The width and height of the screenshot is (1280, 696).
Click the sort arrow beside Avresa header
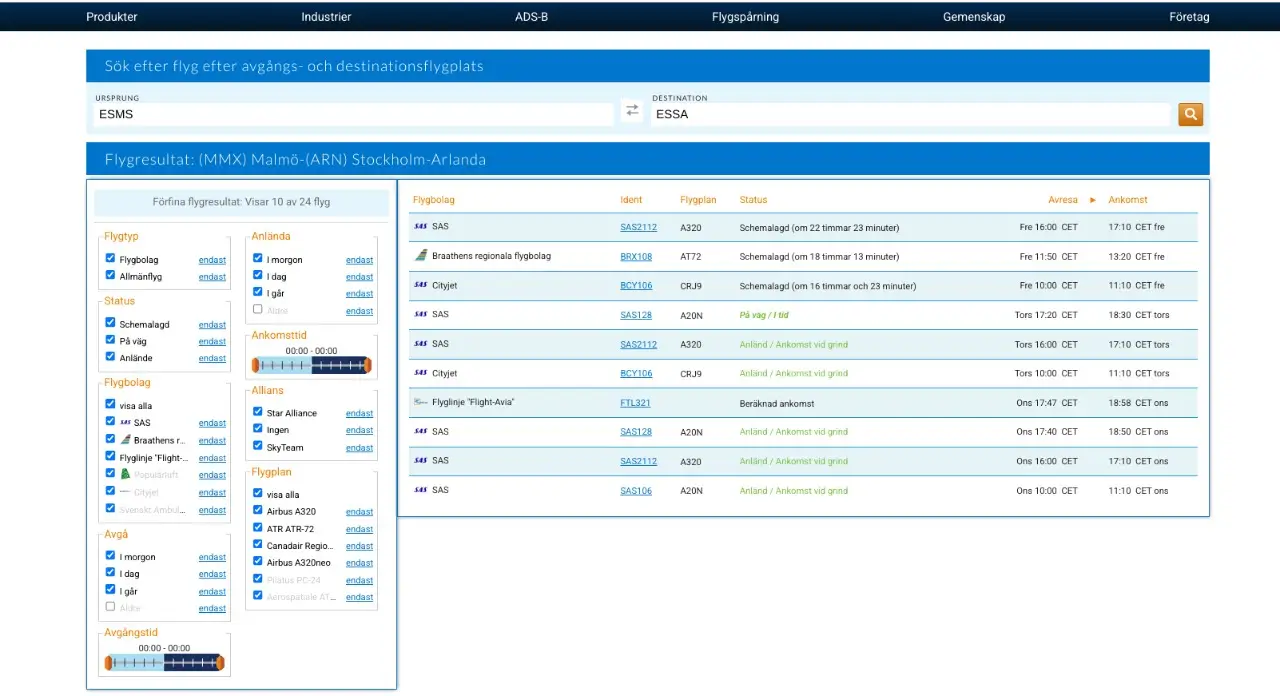[x=1093, y=200]
